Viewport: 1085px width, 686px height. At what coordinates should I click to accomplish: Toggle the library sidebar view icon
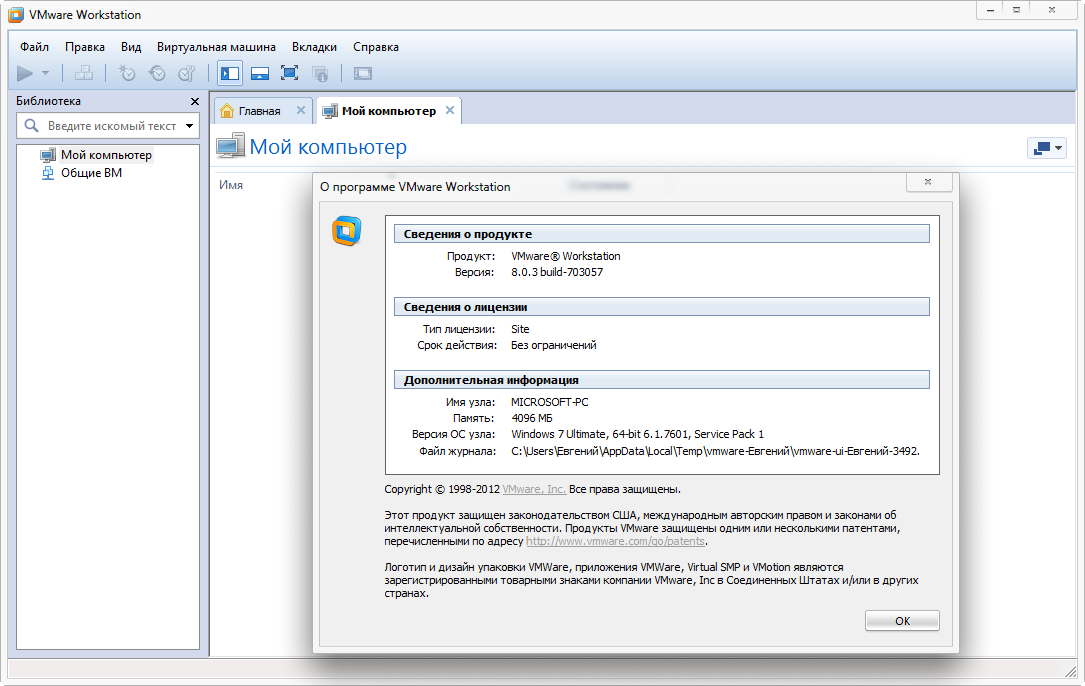tap(230, 73)
